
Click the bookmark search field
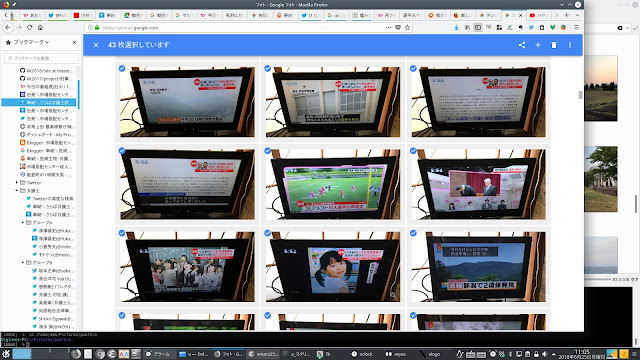coord(41,58)
